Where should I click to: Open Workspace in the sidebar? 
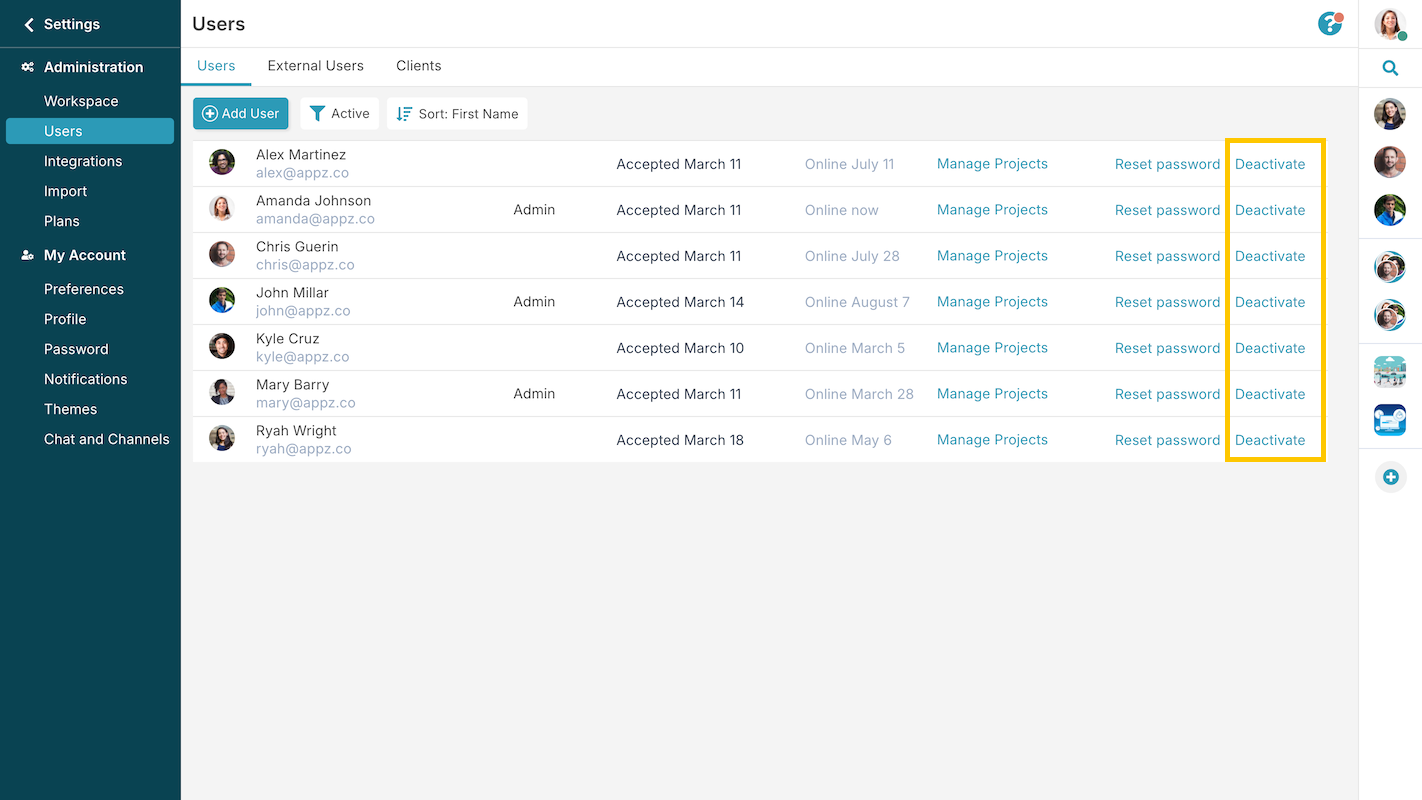(x=81, y=101)
